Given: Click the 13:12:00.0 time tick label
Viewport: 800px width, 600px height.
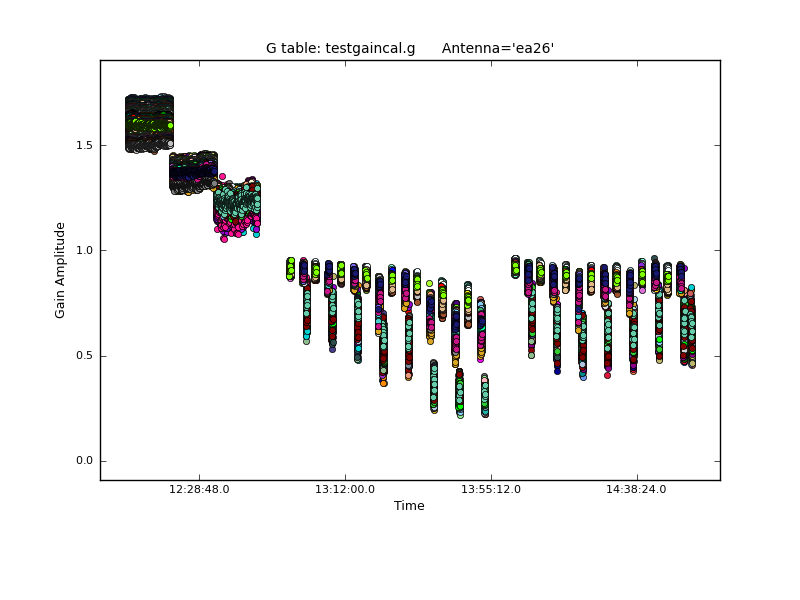Looking at the screenshot, I should (345, 490).
